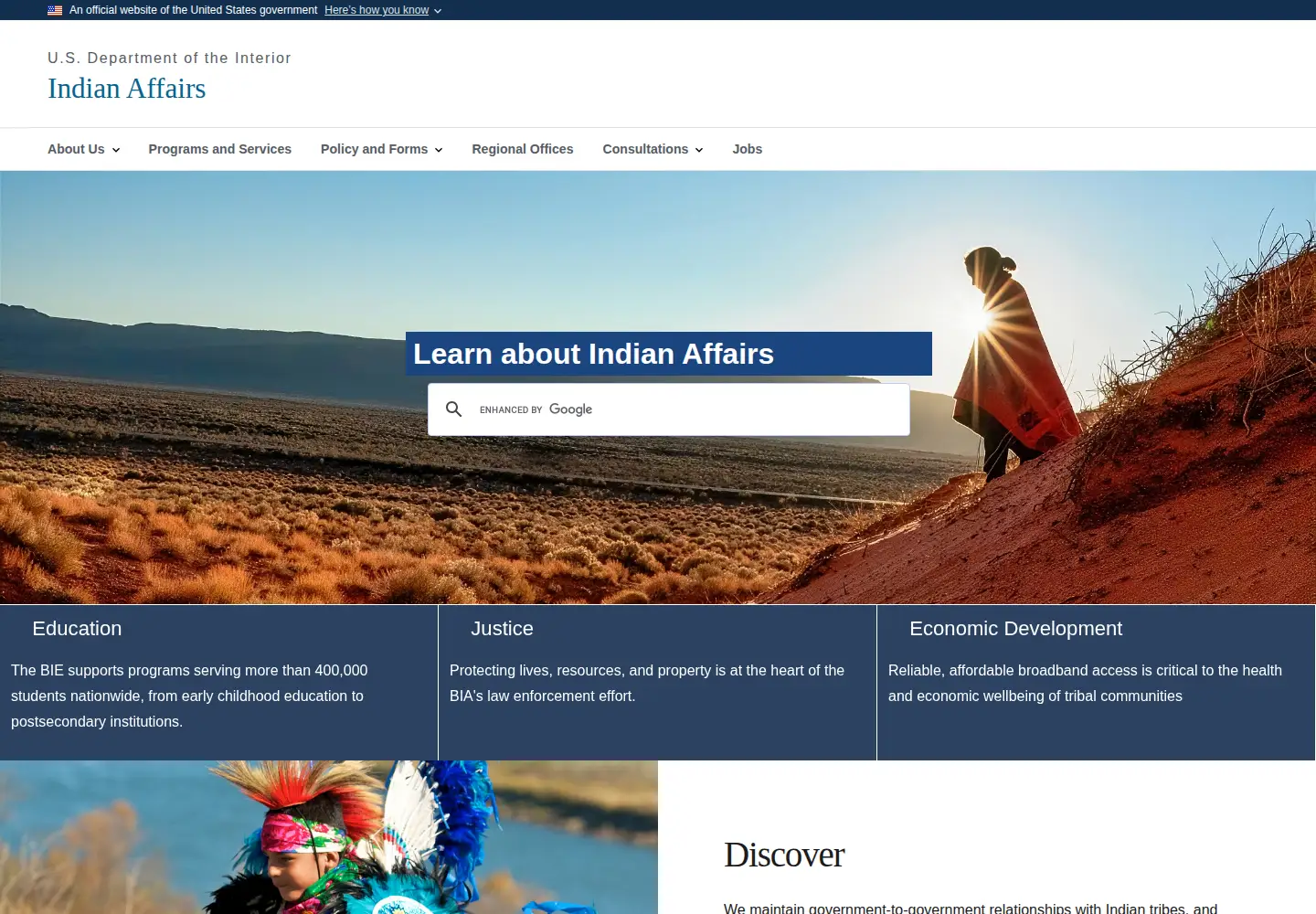
Task: Click the US flag icon in banner
Action: [x=55, y=10]
